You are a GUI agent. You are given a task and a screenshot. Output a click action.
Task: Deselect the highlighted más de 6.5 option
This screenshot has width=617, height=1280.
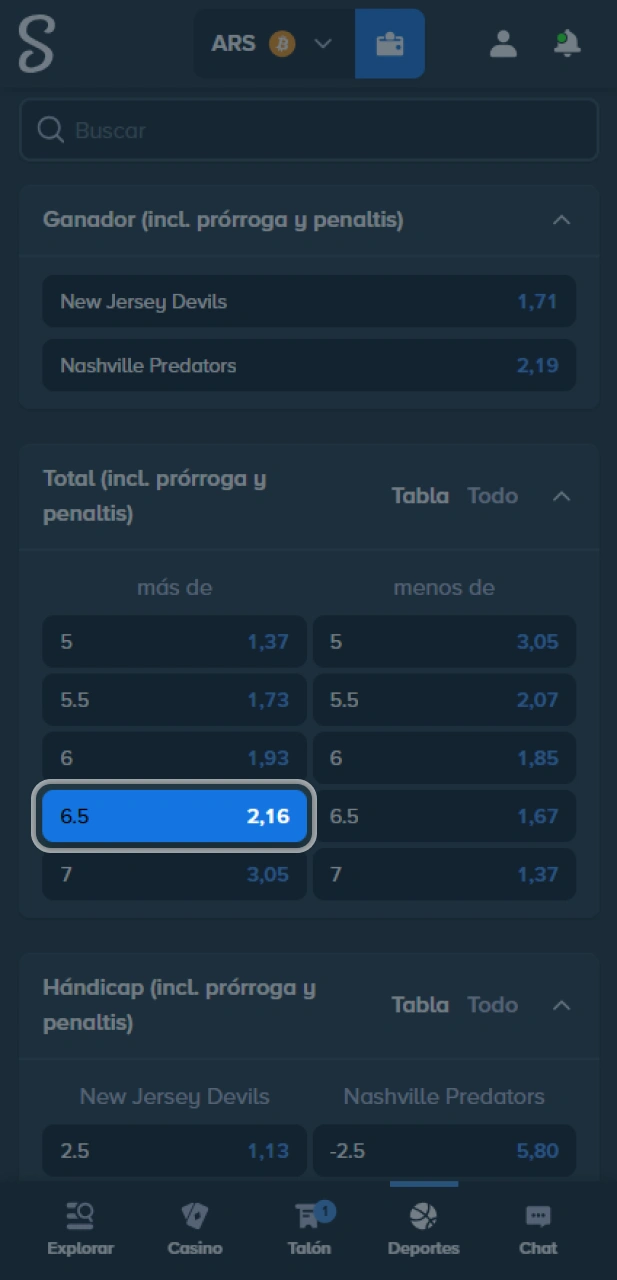click(174, 816)
